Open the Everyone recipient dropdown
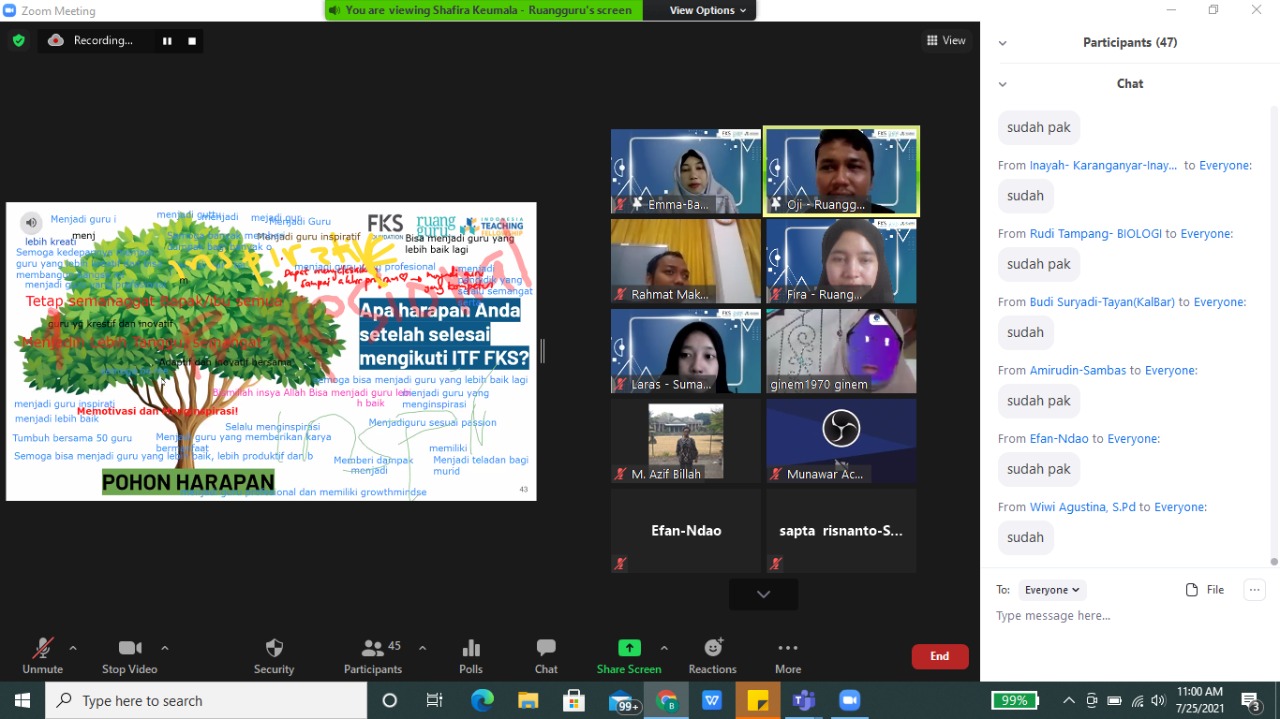 tap(1052, 590)
